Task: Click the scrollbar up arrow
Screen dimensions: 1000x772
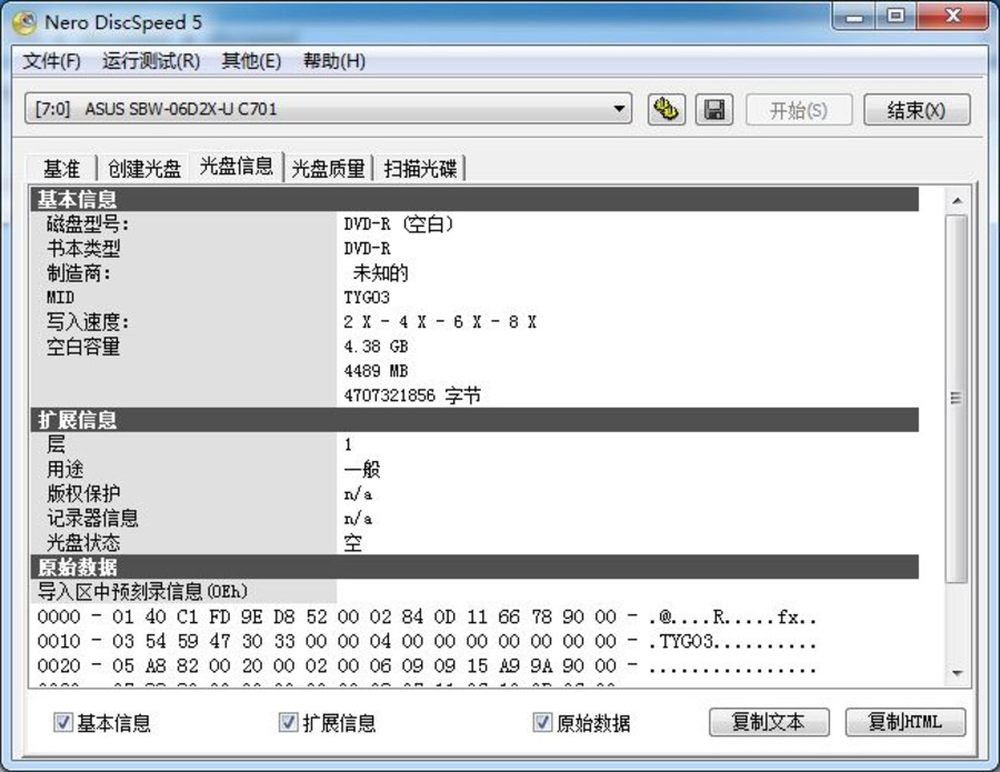Action: (957, 201)
